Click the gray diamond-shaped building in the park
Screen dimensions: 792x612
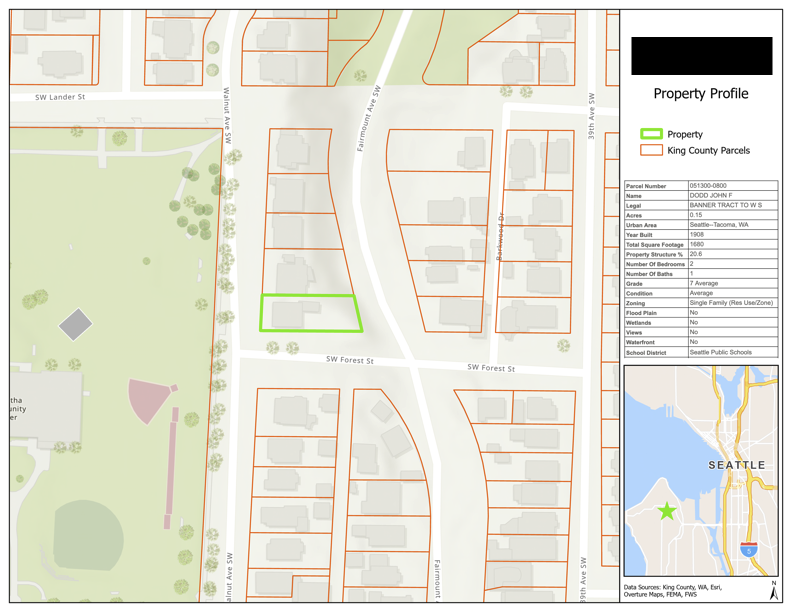pyautogui.click(x=76, y=324)
